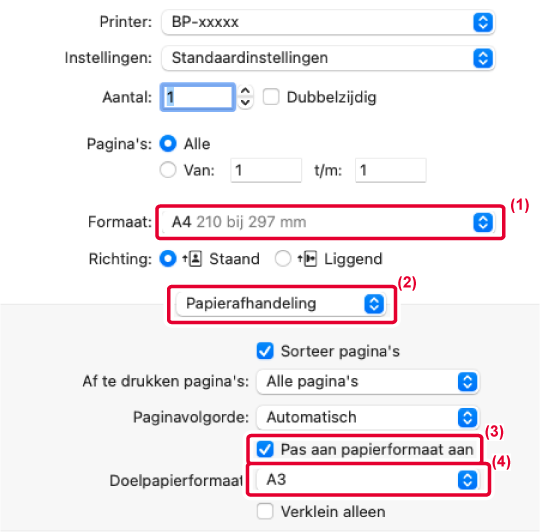The width and height of the screenshot is (540, 532).
Task: Click blue arrows icon of Printer popup
Action: [483, 22]
